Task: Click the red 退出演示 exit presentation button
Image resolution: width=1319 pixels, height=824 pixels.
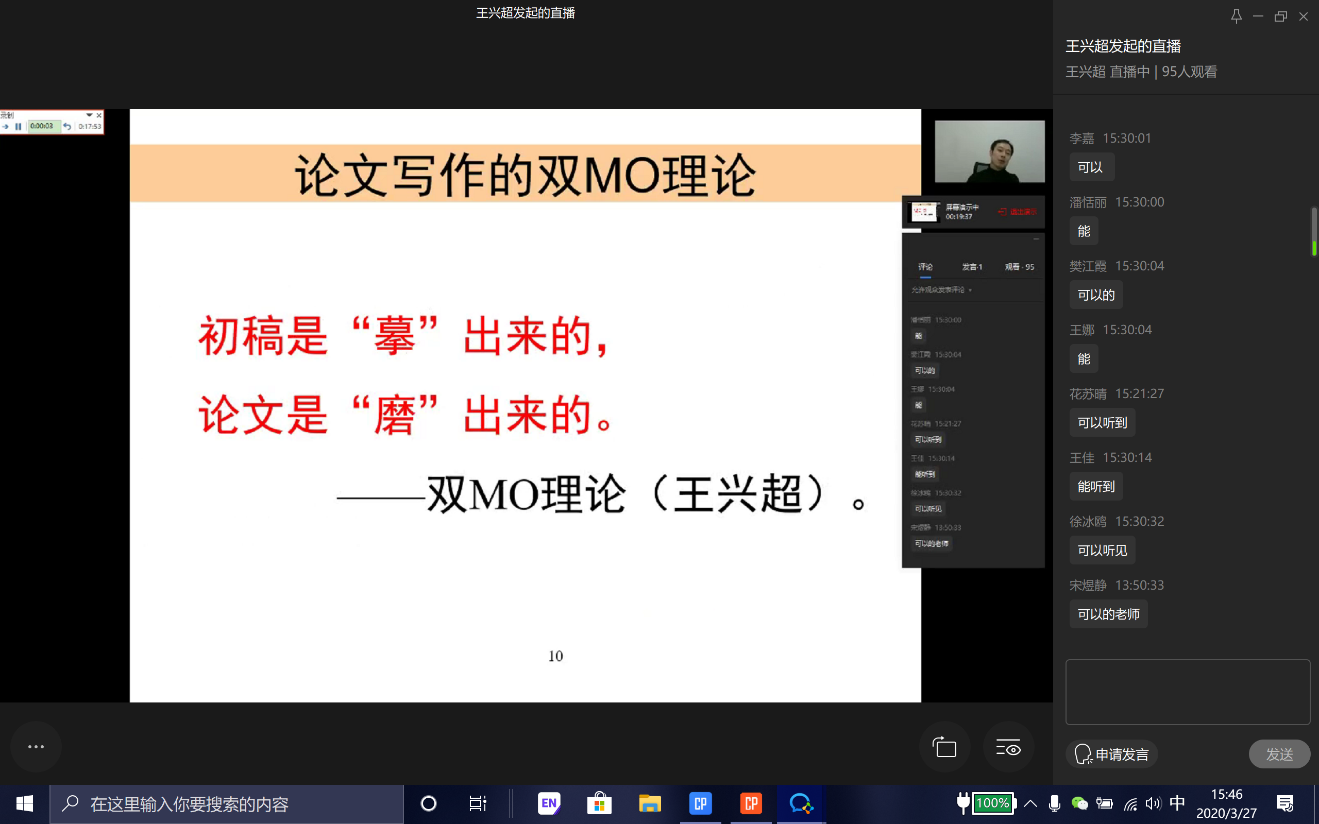Action: click(1017, 212)
